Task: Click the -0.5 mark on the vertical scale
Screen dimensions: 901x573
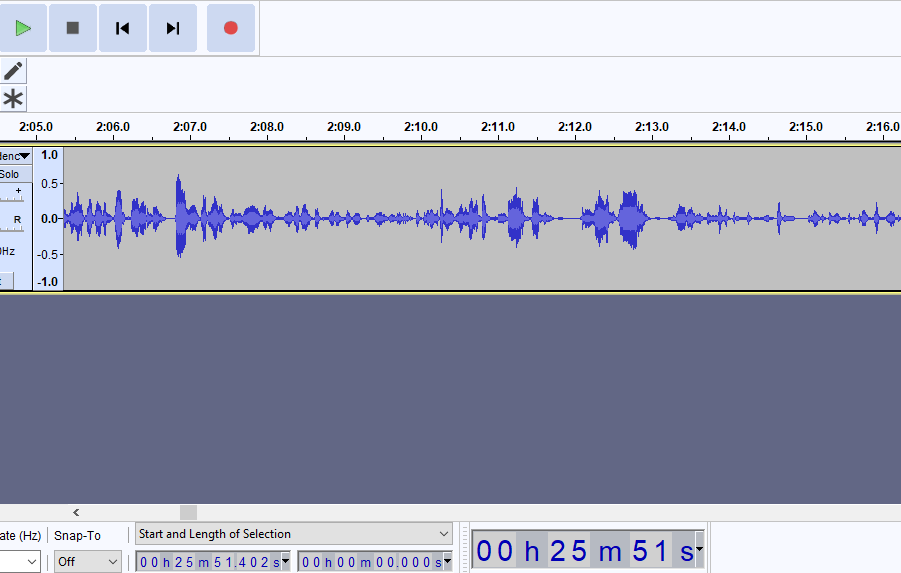Action: [48, 255]
